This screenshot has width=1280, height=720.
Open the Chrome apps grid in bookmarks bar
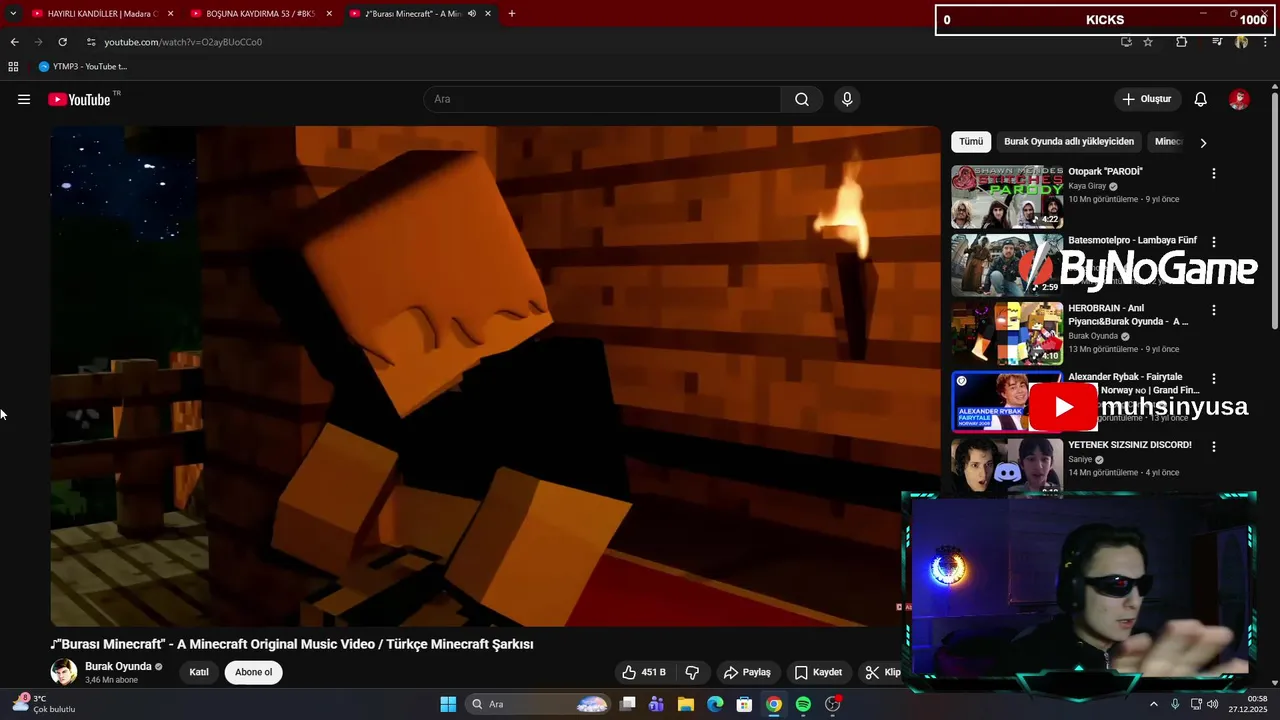(13, 67)
